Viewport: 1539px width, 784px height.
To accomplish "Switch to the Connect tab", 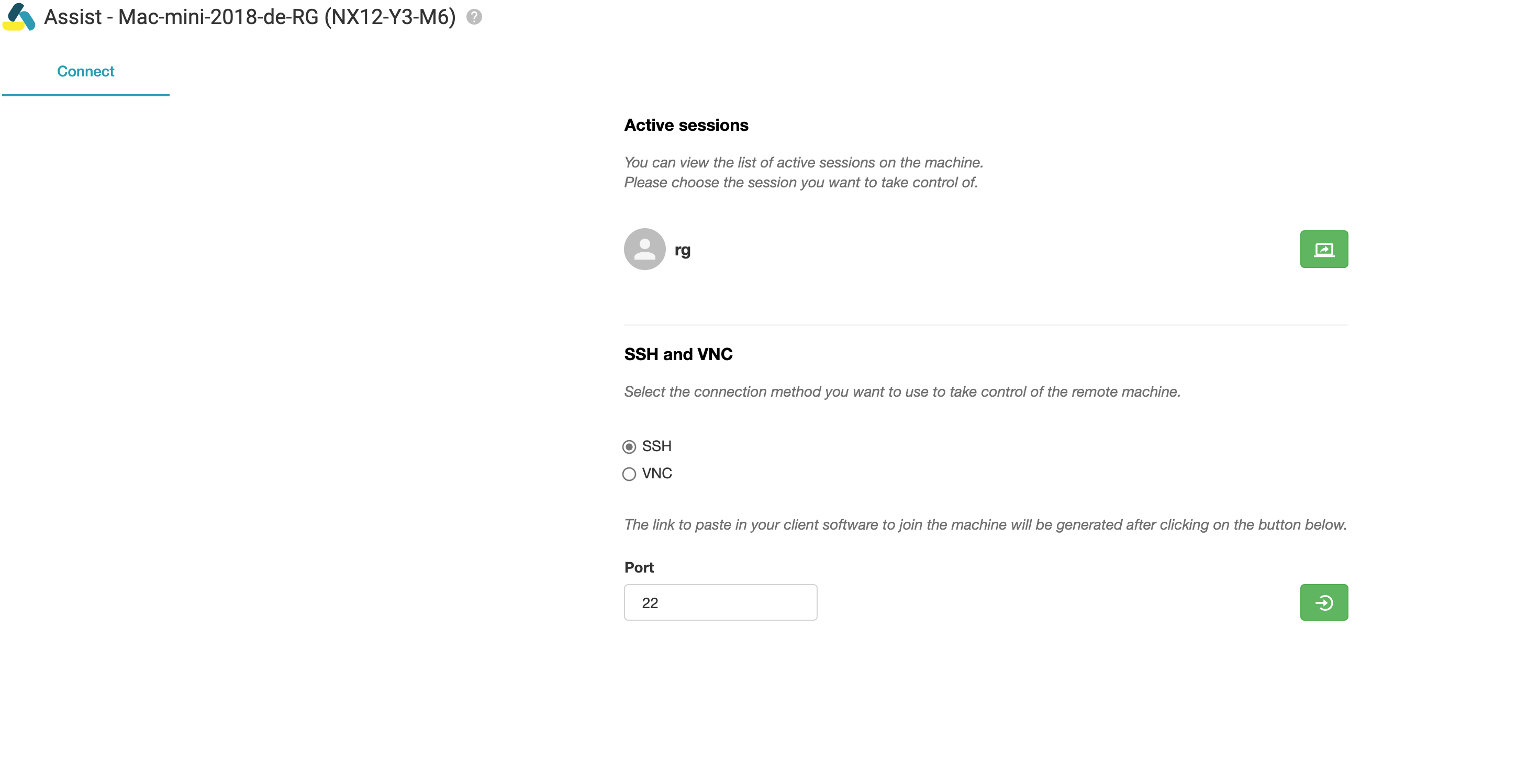I will pos(85,72).
